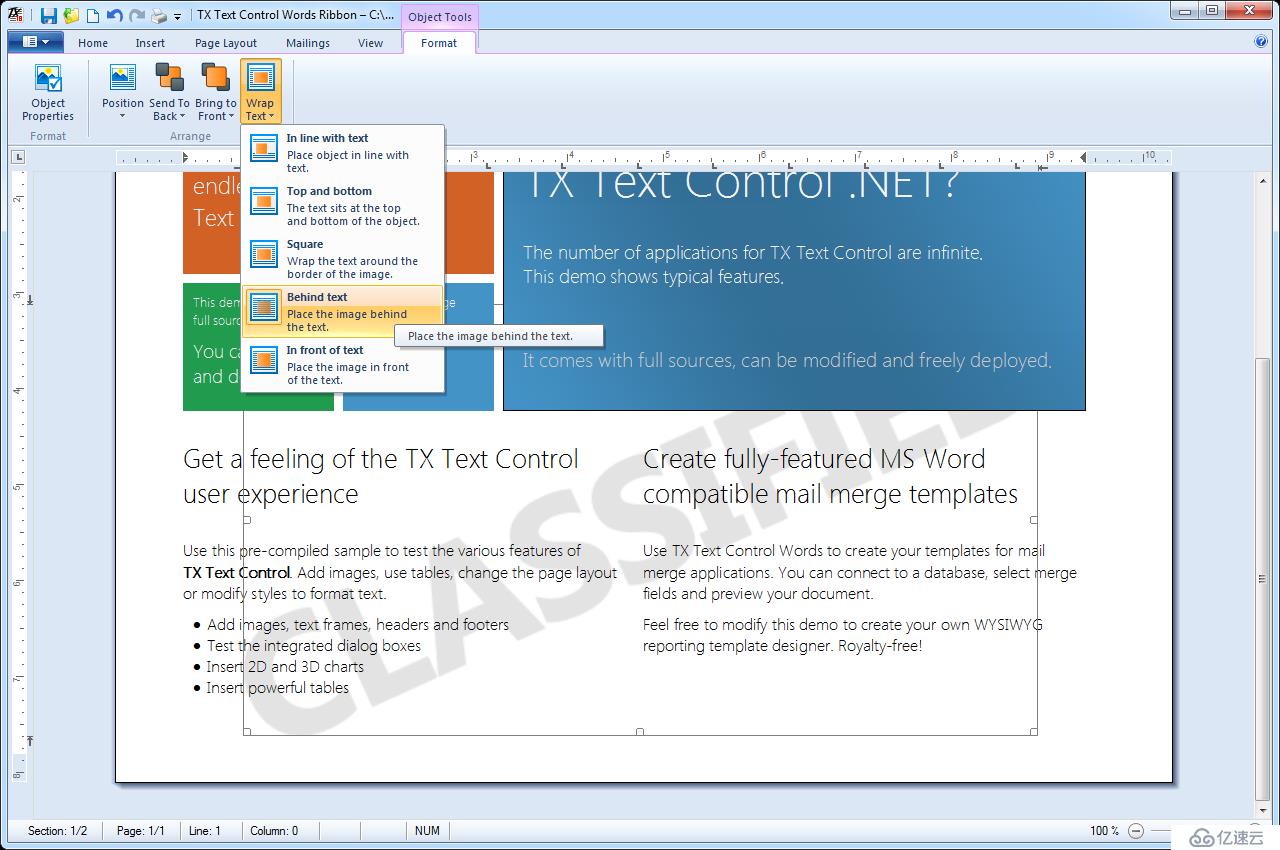Click the bold 'TX Text Control' text
The width and height of the screenshot is (1280, 850).
[x=237, y=573]
